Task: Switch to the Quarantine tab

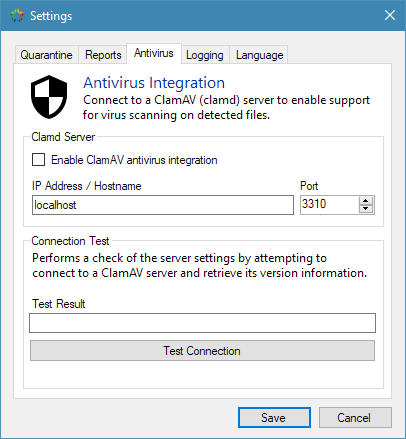Action: (x=46, y=55)
